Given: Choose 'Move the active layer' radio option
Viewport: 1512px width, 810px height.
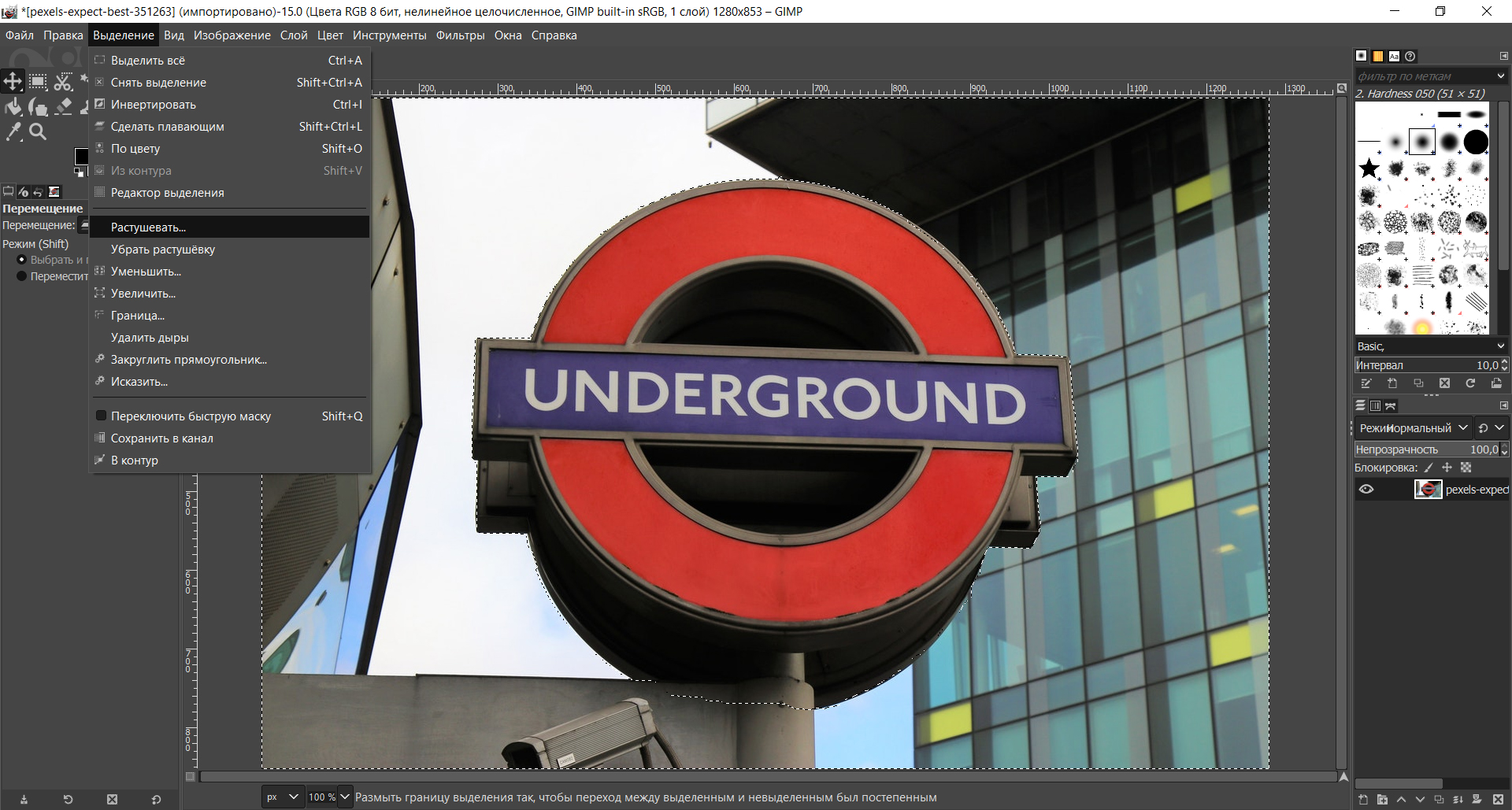Looking at the screenshot, I should (x=22, y=276).
